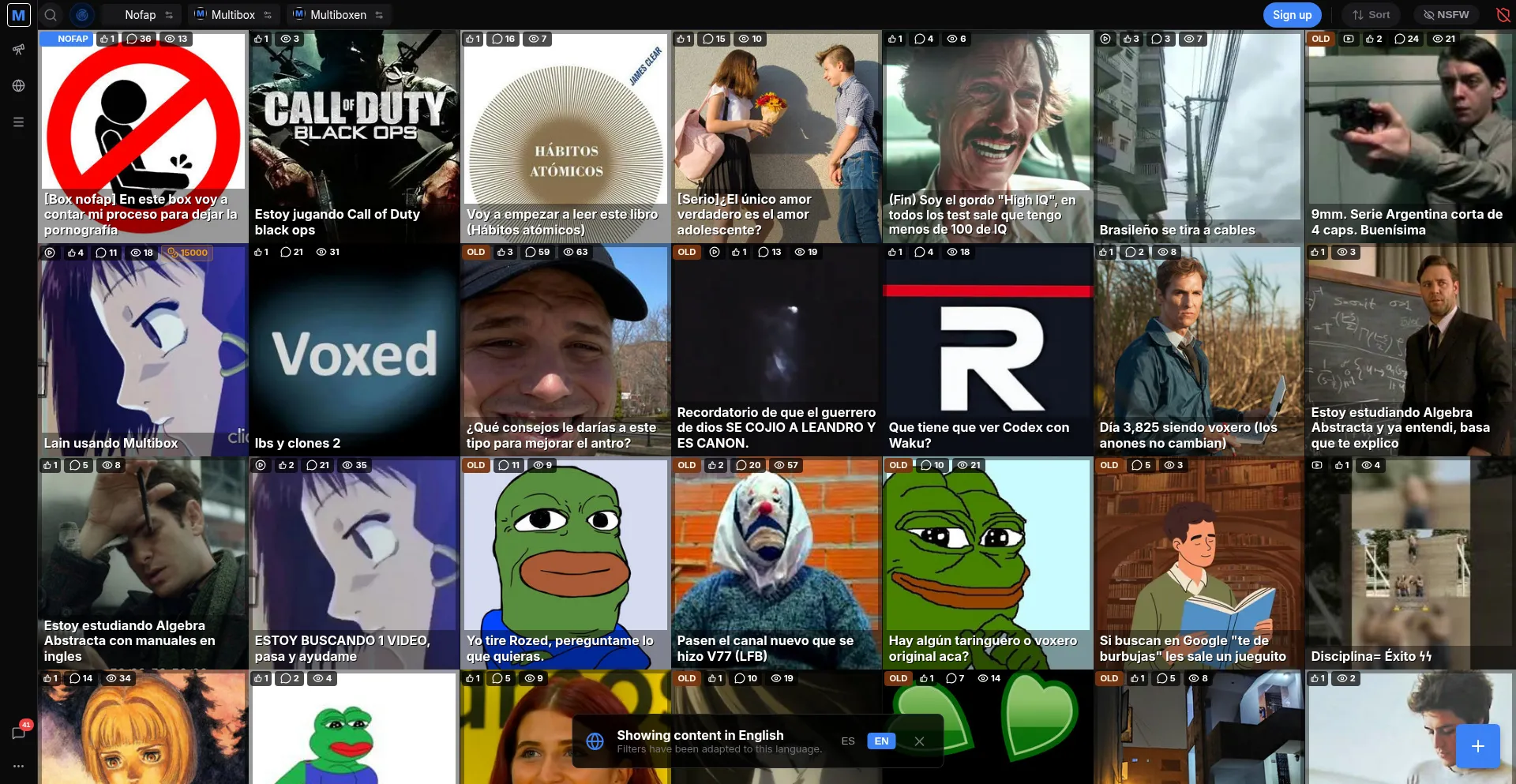Viewport: 1516px width, 784px height.
Task: Click title 'Estoy estudiando Algebra Abstracta y ya entendi'
Action: coord(1401,428)
